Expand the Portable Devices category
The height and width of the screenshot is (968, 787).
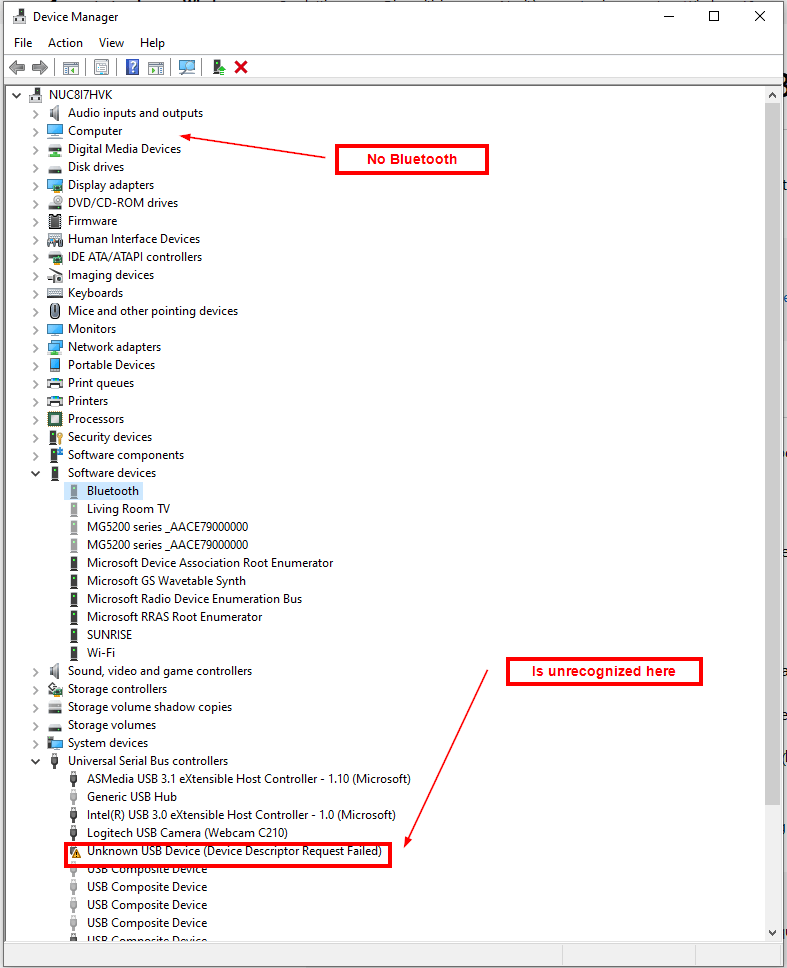pos(35,365)
